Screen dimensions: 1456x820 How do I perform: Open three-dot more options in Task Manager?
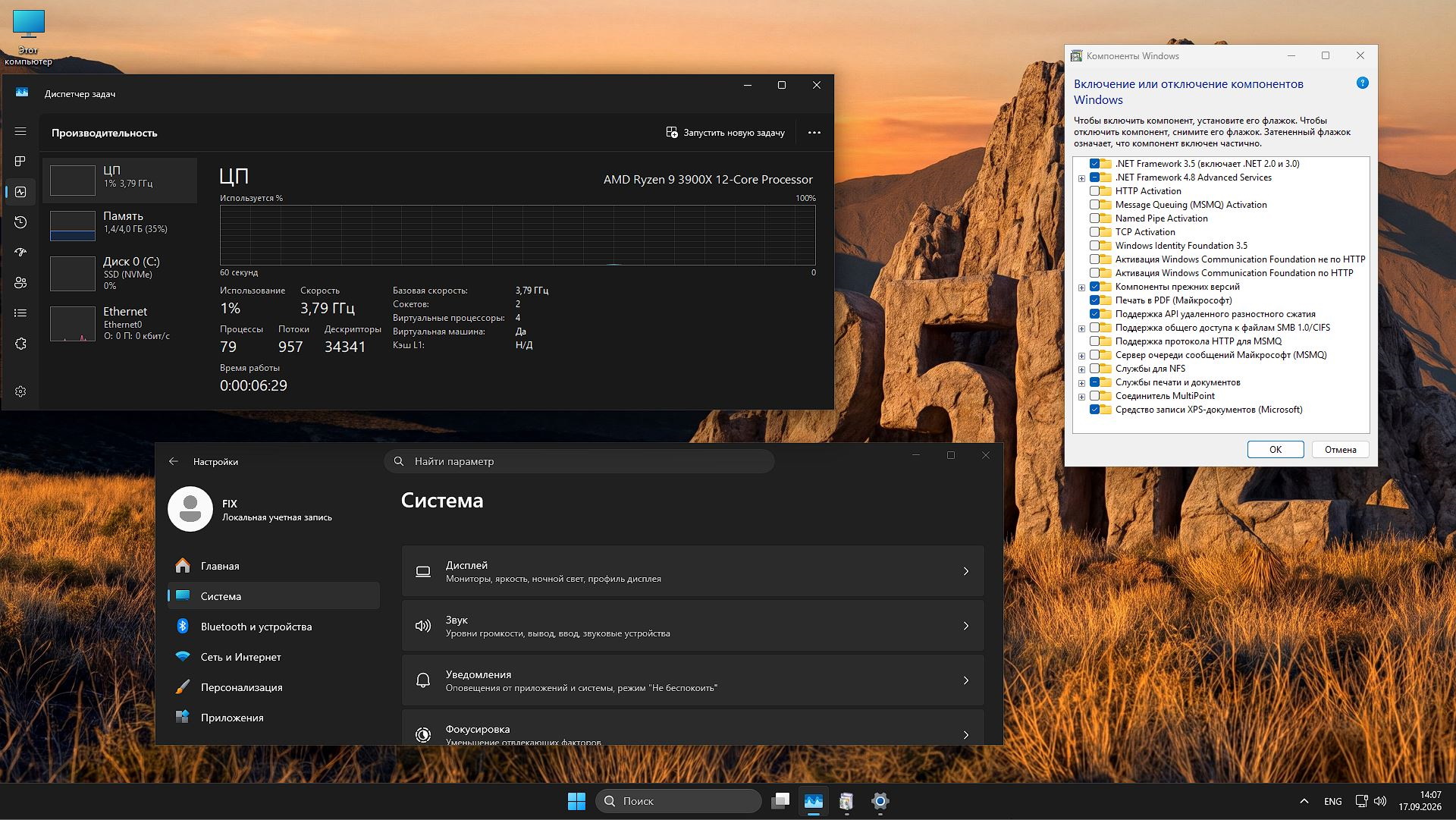(x=814, y=133)
